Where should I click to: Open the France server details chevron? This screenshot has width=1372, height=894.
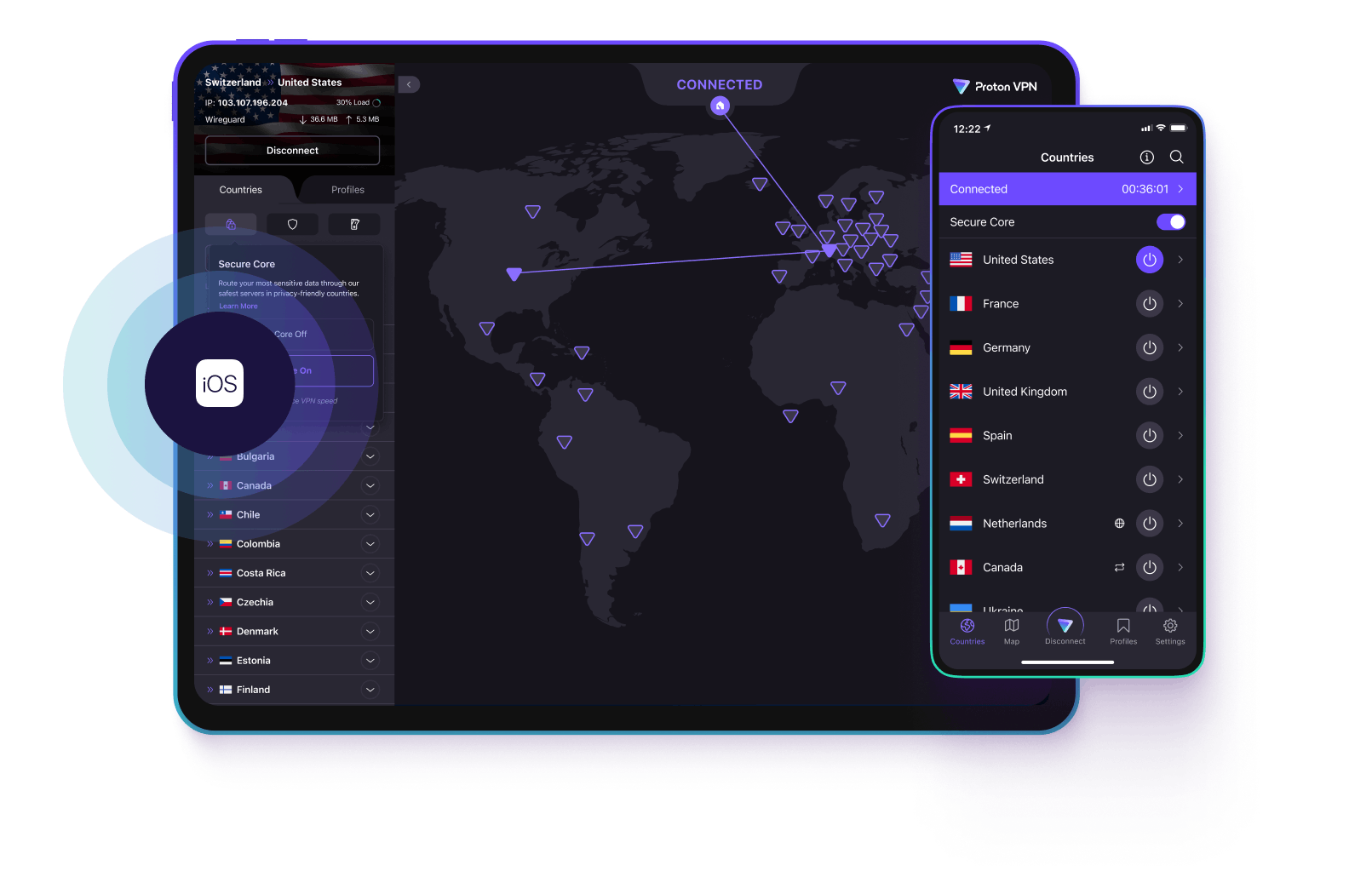click(x=1180, y=304)
